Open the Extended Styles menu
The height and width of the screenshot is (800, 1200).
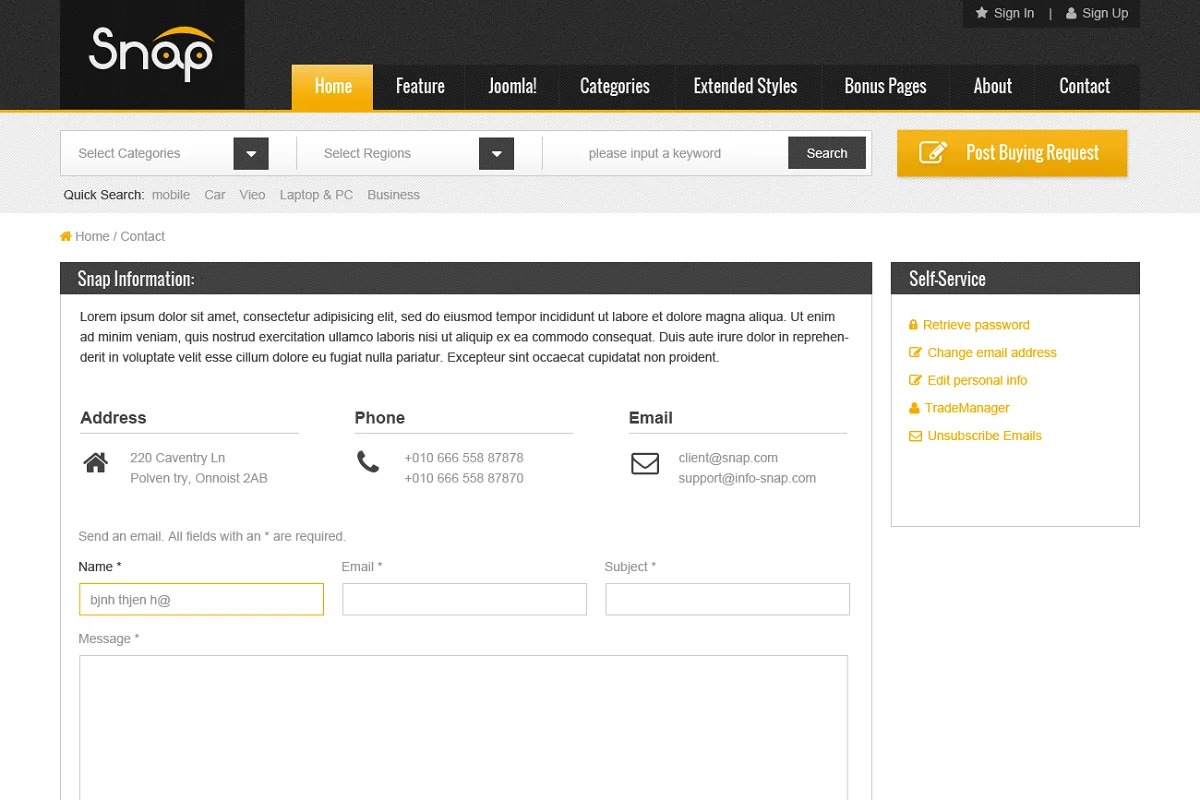(x=745, y=87)
